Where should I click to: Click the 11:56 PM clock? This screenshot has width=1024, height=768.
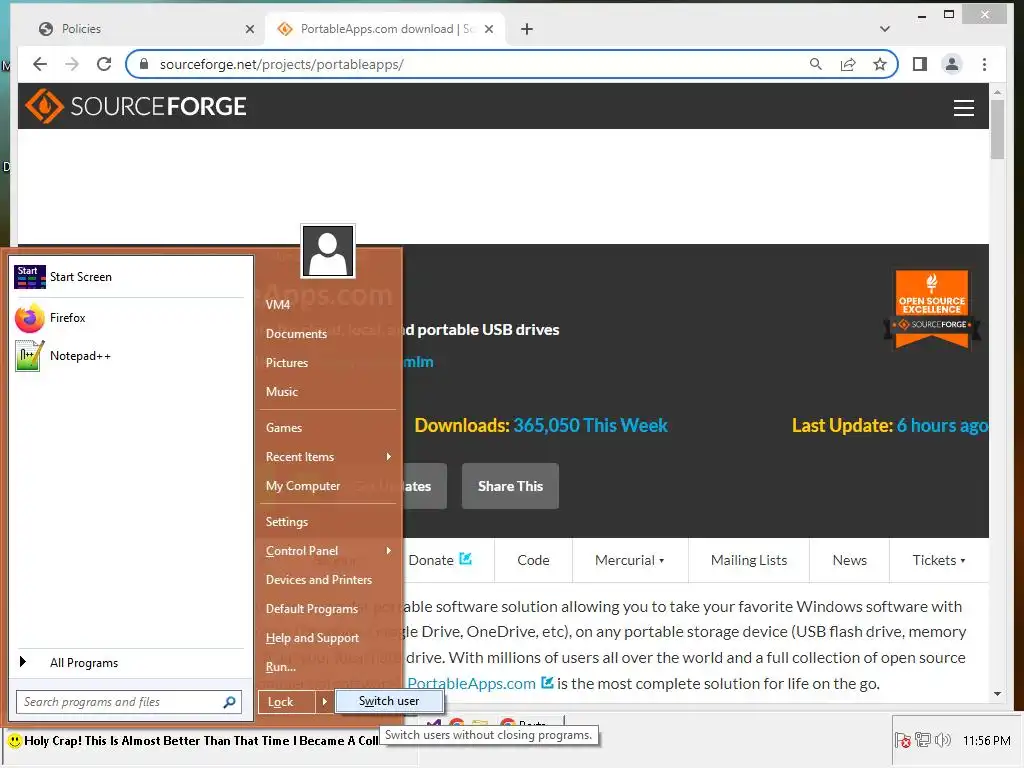(987, 741)
